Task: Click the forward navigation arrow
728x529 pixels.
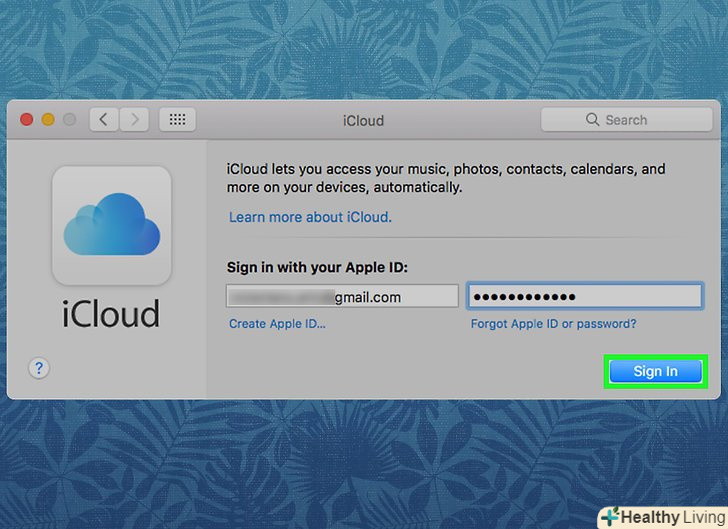Action: pyautogui.click(x=134, y=120)
